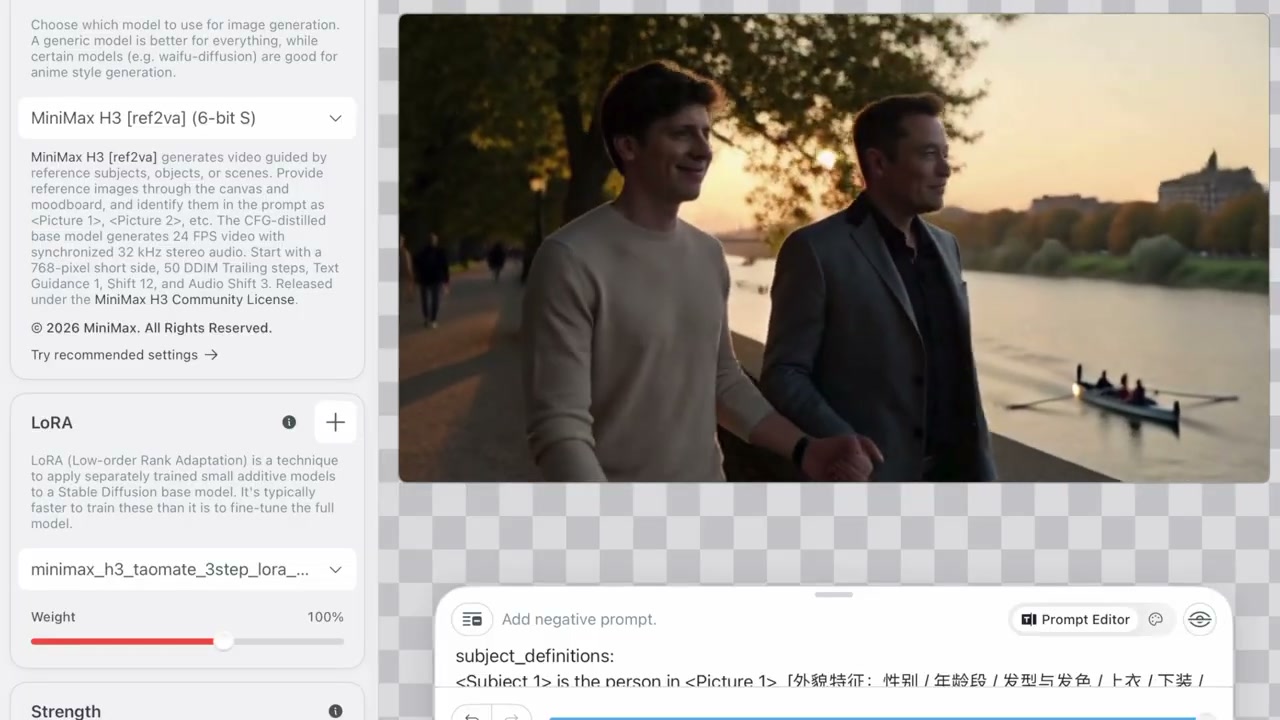Open the Prompt Editor
The width and height of the screenshot is (1280, 720).
(x=1076, y=620)
